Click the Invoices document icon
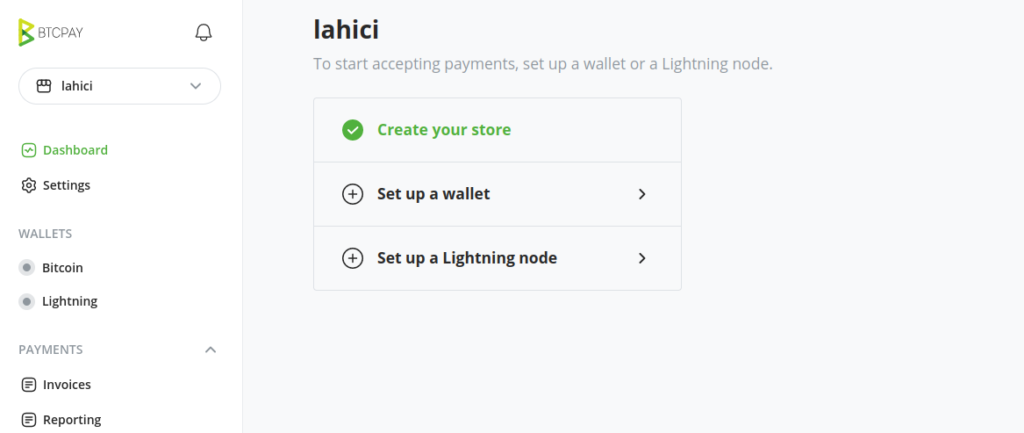 [29, 385]
